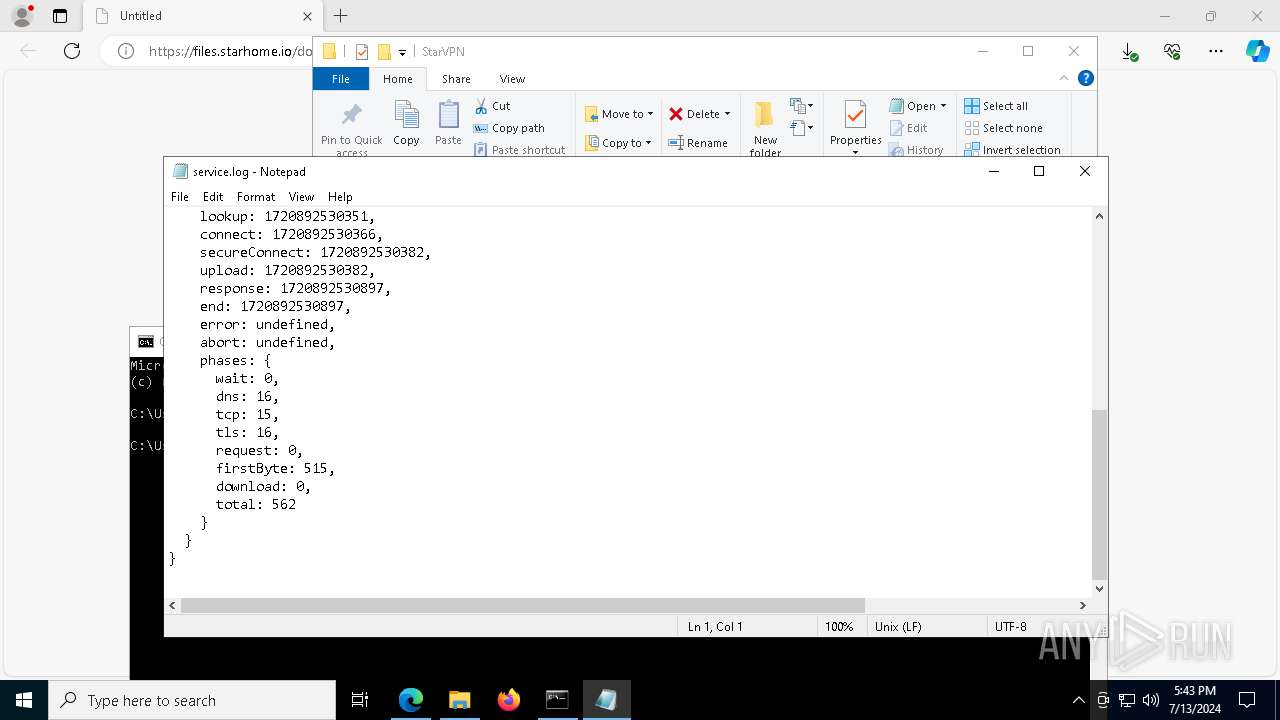
Task: Switch to Explorer View tab
Action: click(x=512, y=79)
